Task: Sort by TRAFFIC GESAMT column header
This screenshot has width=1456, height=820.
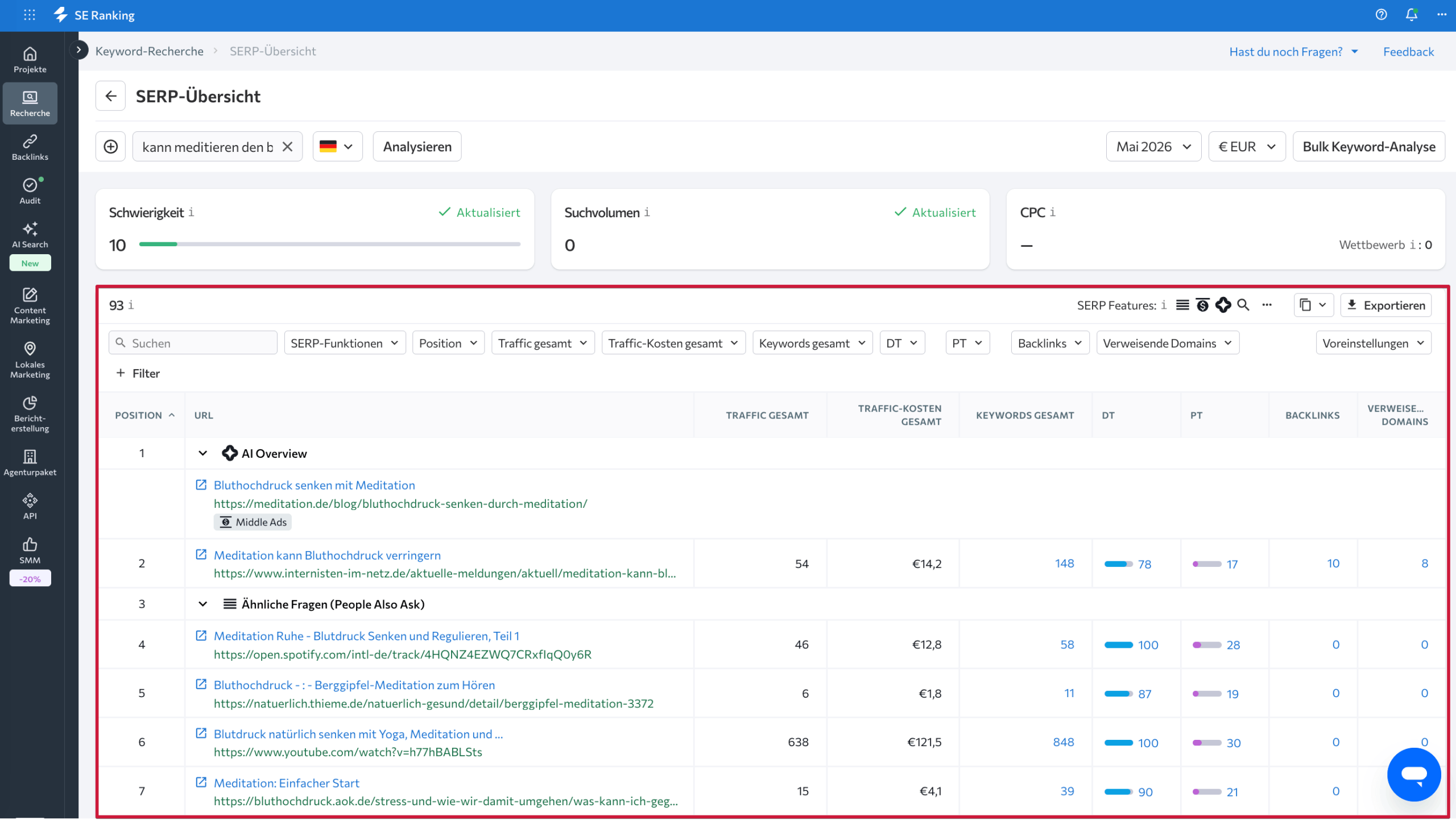Action: point(767,415)
